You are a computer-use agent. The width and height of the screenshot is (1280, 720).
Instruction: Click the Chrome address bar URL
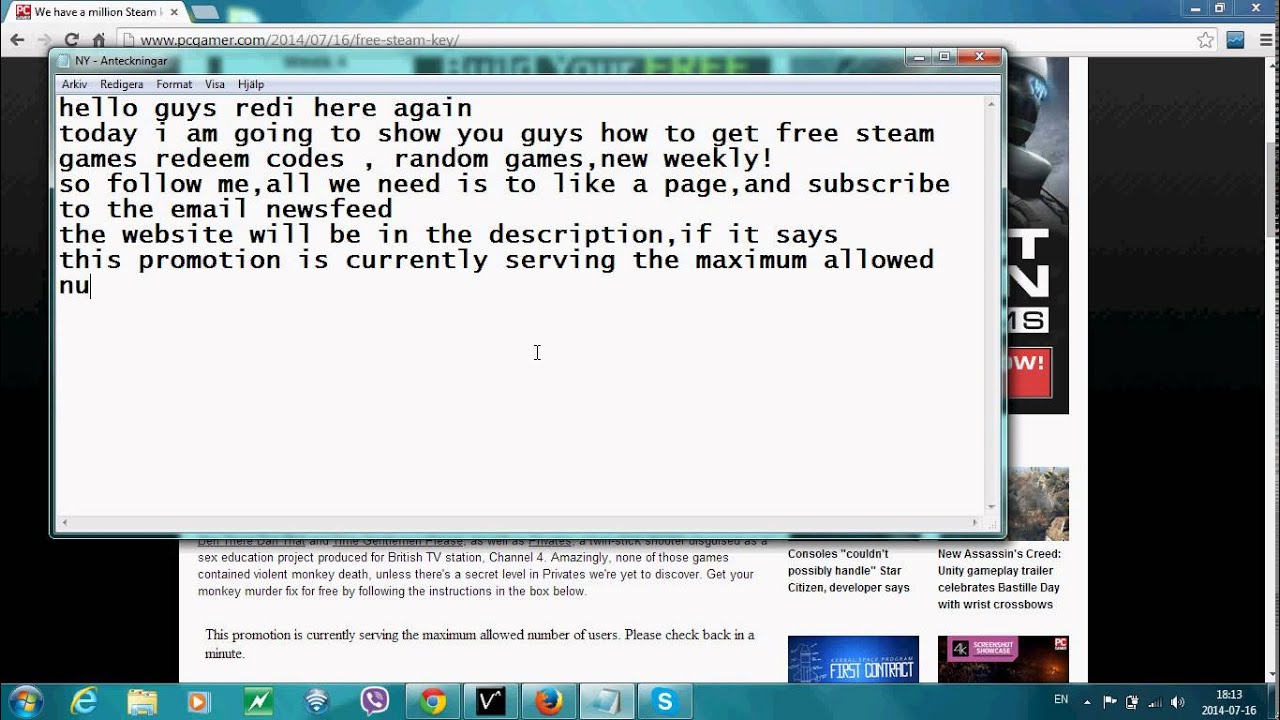pos(299,40)
